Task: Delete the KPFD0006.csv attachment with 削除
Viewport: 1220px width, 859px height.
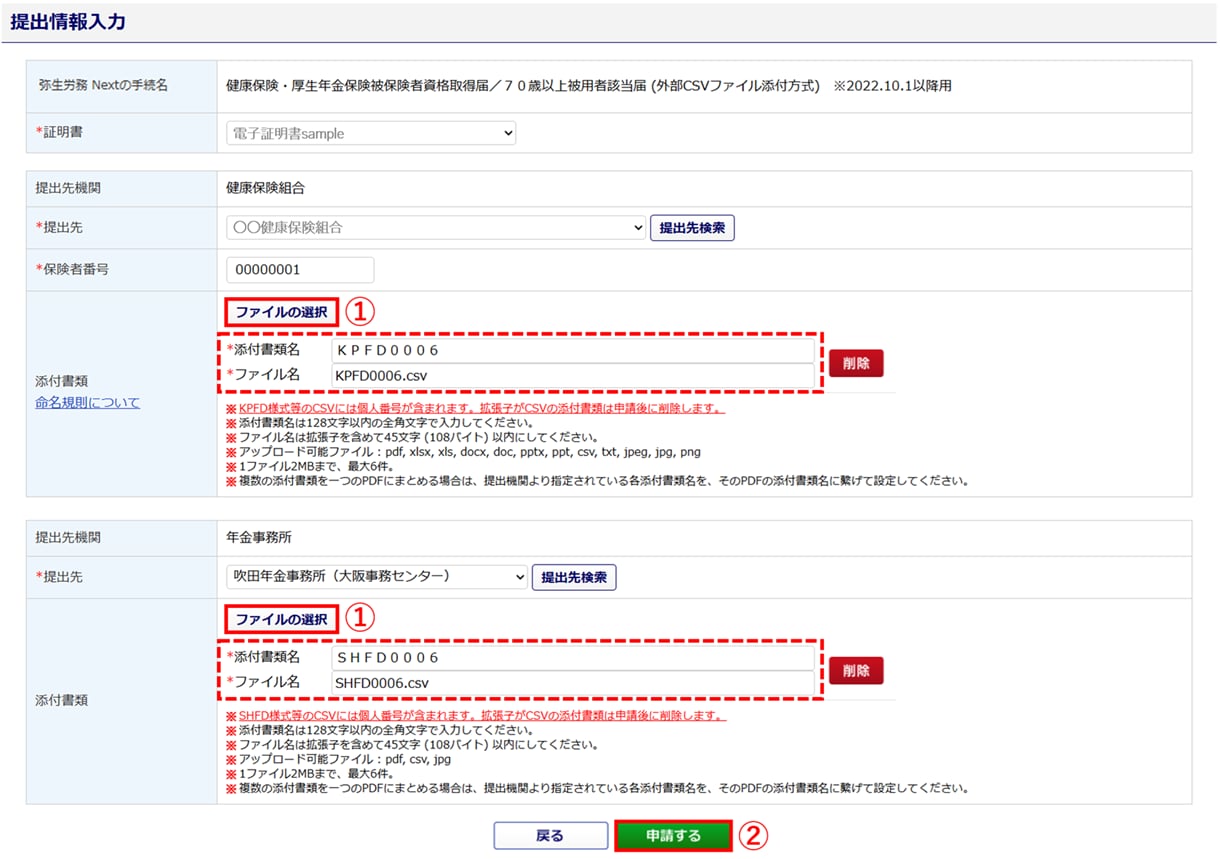Action: click(856, 363)
